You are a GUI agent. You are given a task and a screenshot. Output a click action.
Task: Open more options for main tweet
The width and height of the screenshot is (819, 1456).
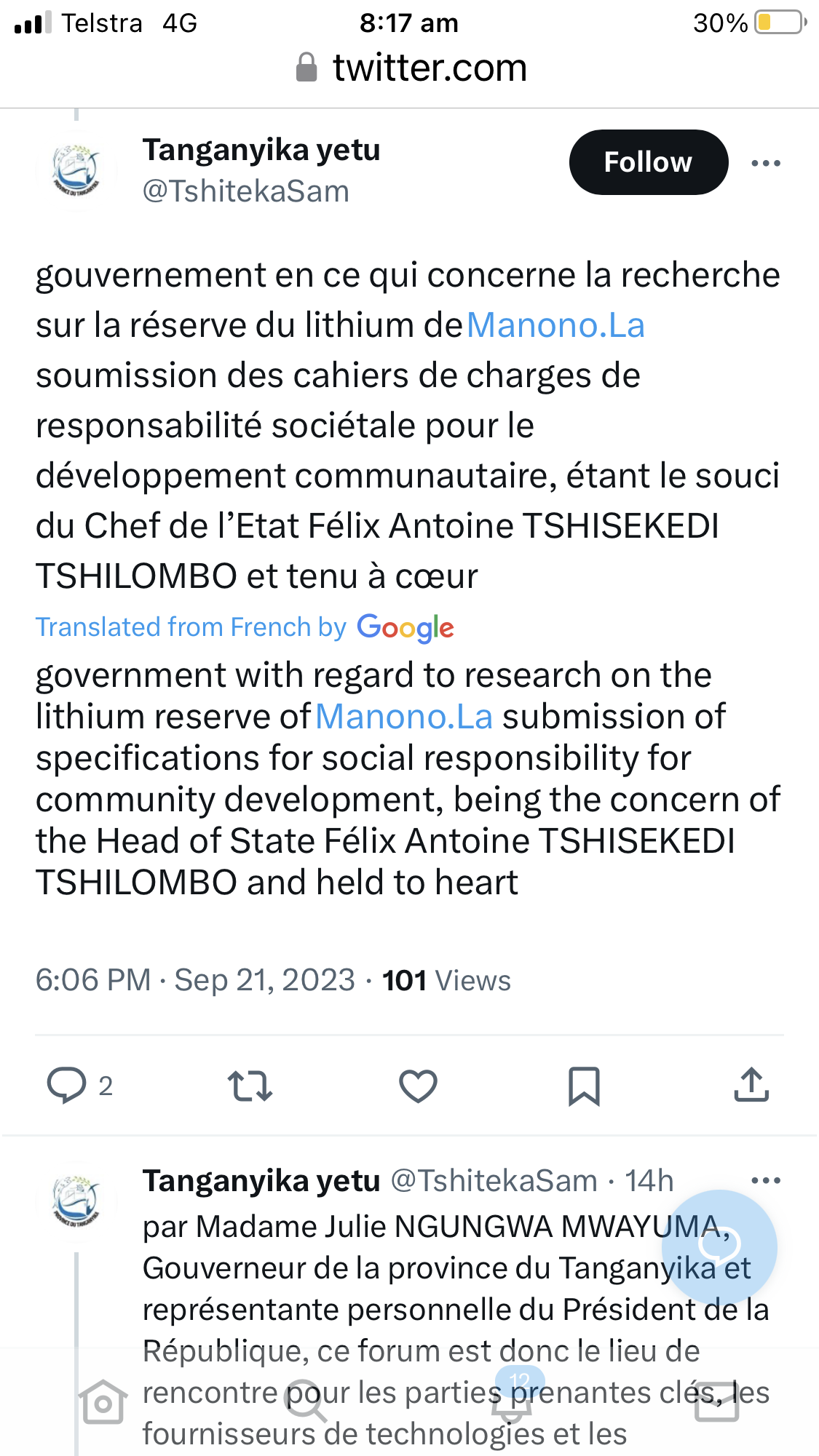pos(766,163)
